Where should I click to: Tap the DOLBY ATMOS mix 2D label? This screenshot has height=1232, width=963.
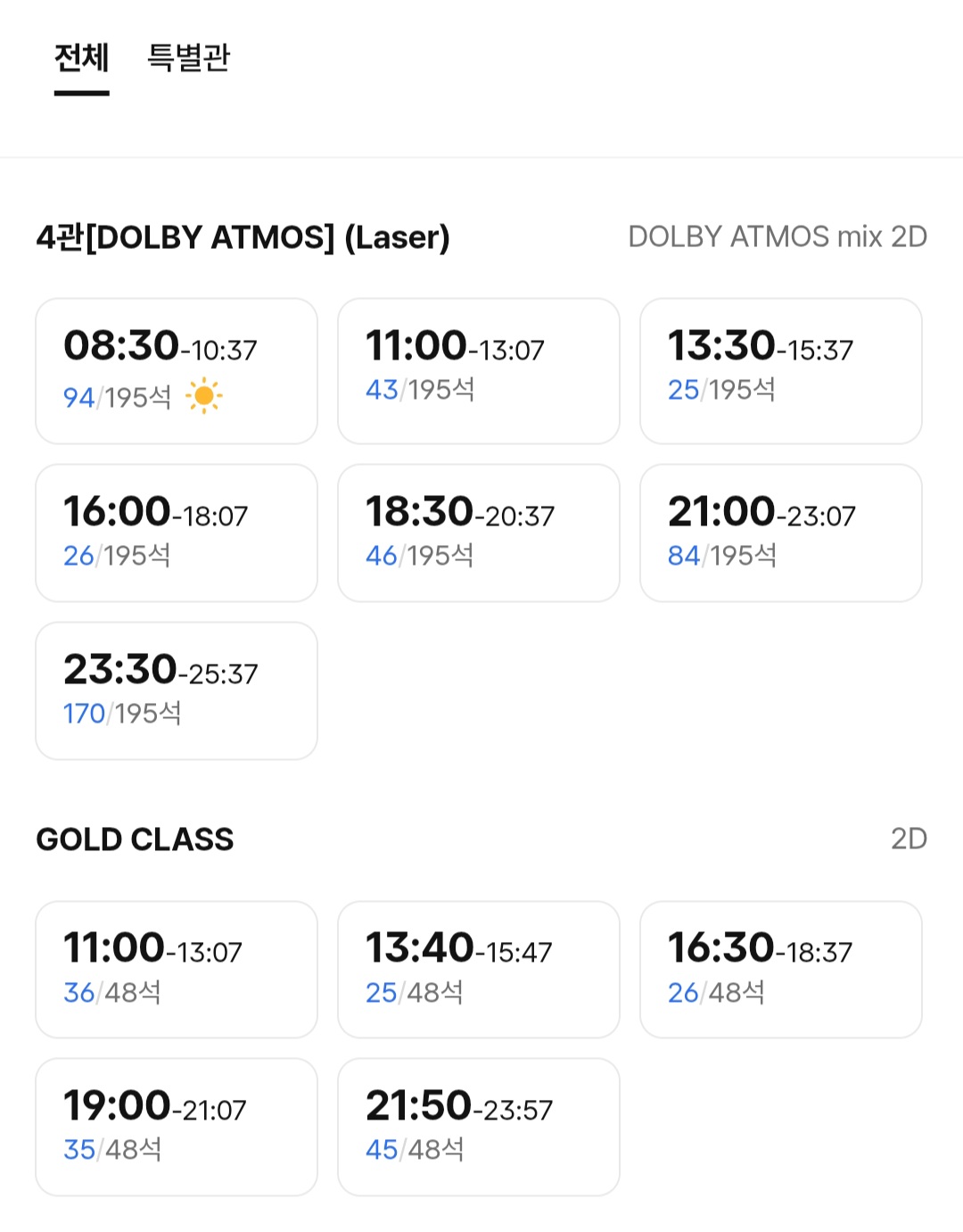[x=778, y=236]
